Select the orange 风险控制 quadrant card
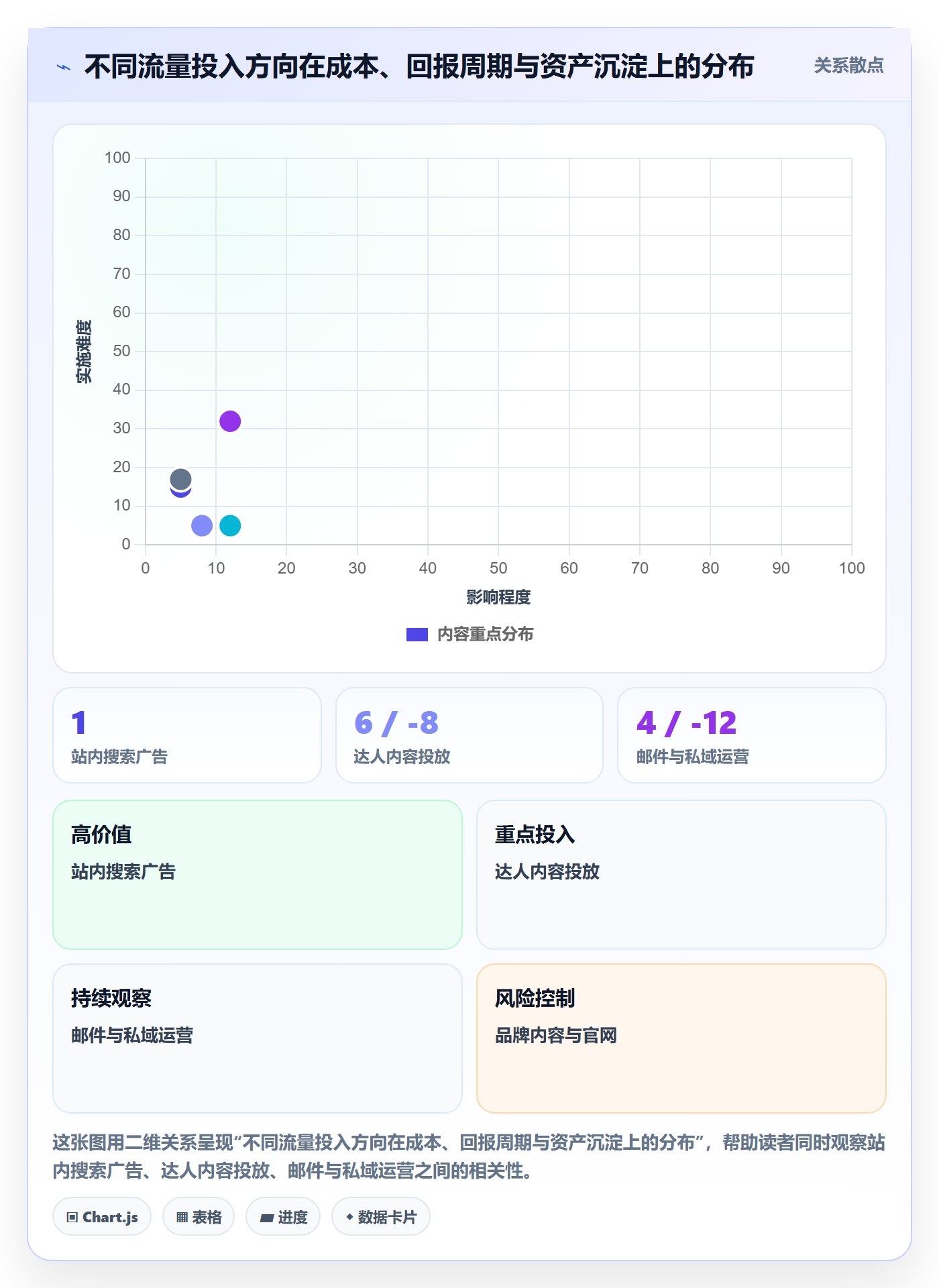Image resolution: width=939 pixels, height=1288 pixels. [681, 1038]
